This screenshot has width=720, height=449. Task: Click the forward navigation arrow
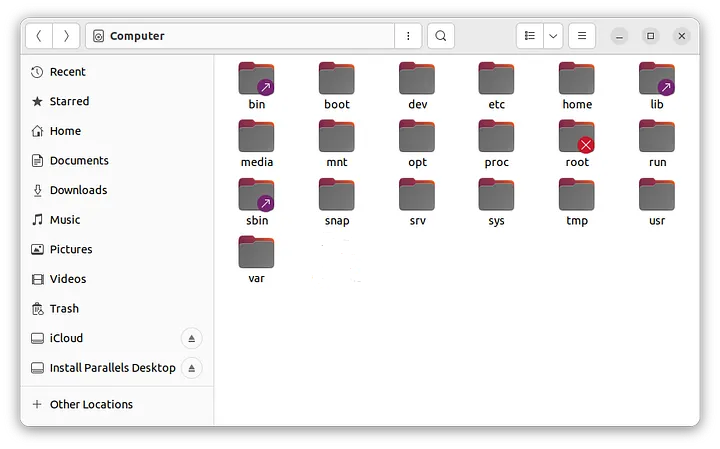pos(66,36)
